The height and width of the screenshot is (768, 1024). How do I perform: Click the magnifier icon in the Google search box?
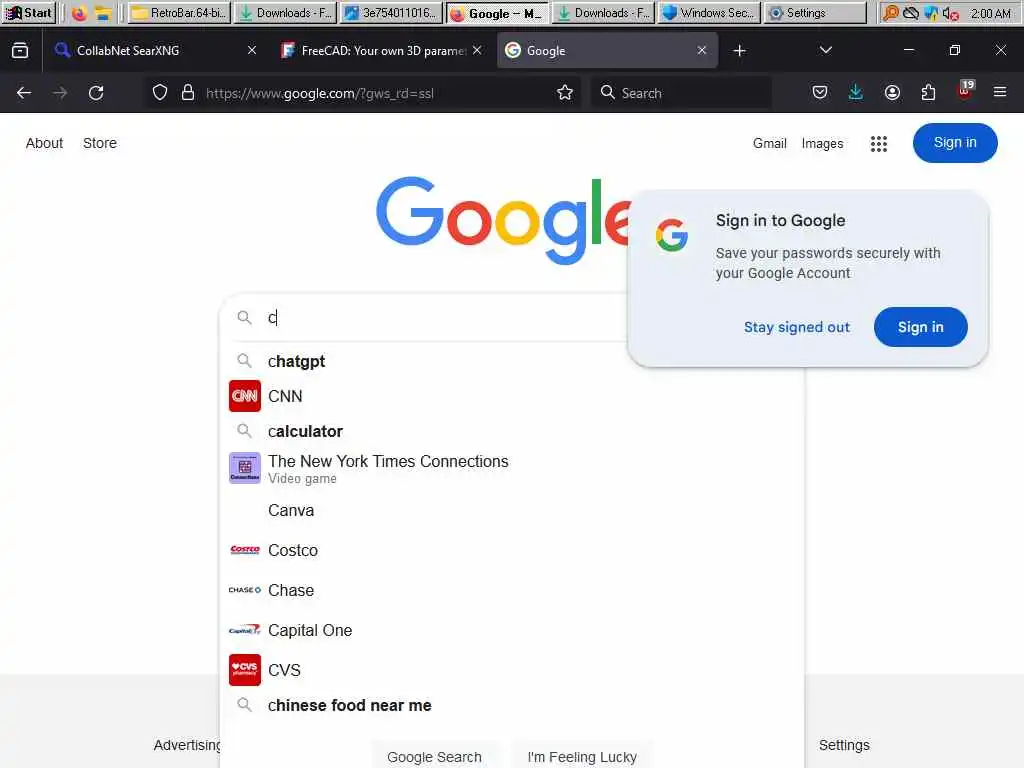click(x=244, y=317)
